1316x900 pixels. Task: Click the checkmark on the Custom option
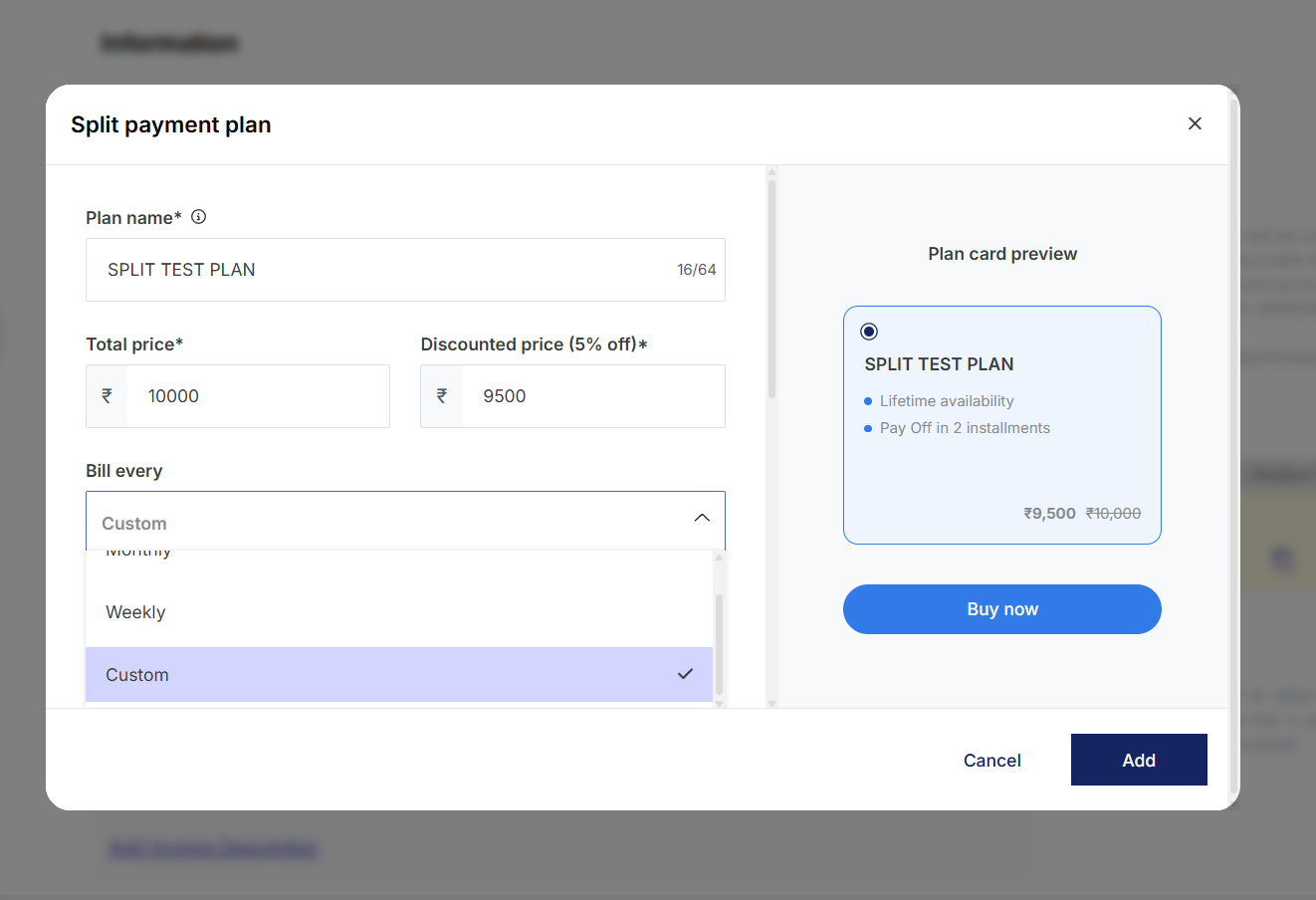685,674
